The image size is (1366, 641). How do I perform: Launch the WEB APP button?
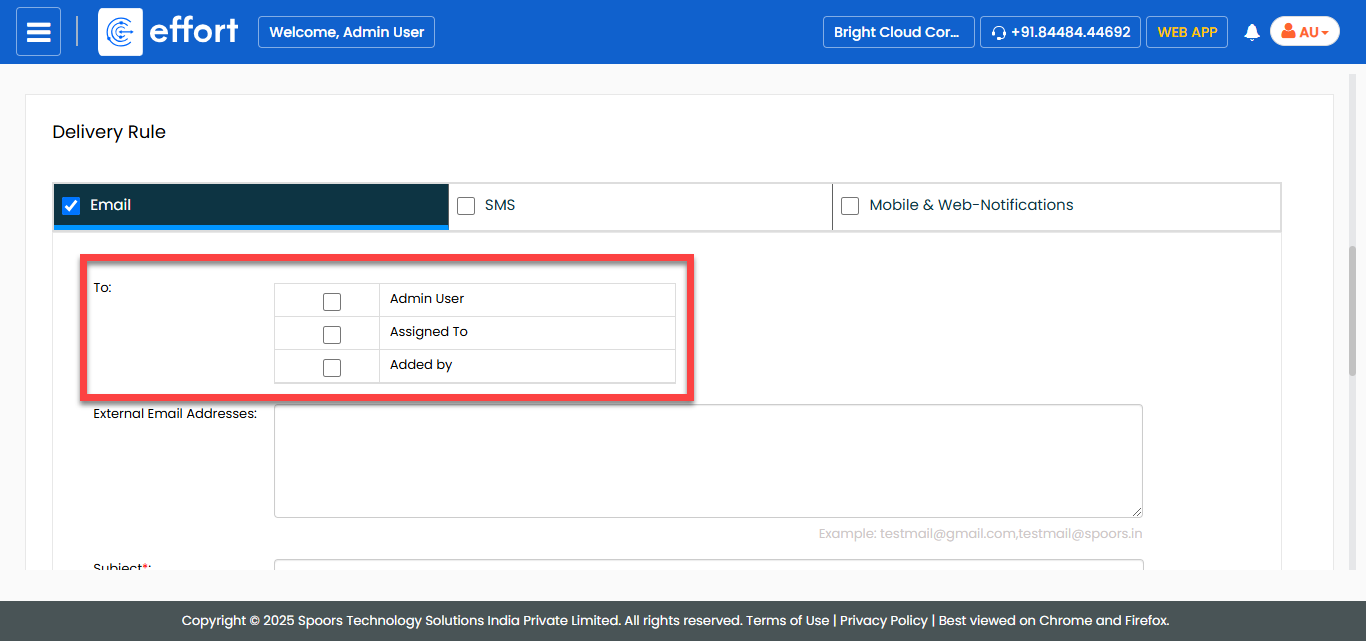pos(1186,32)
